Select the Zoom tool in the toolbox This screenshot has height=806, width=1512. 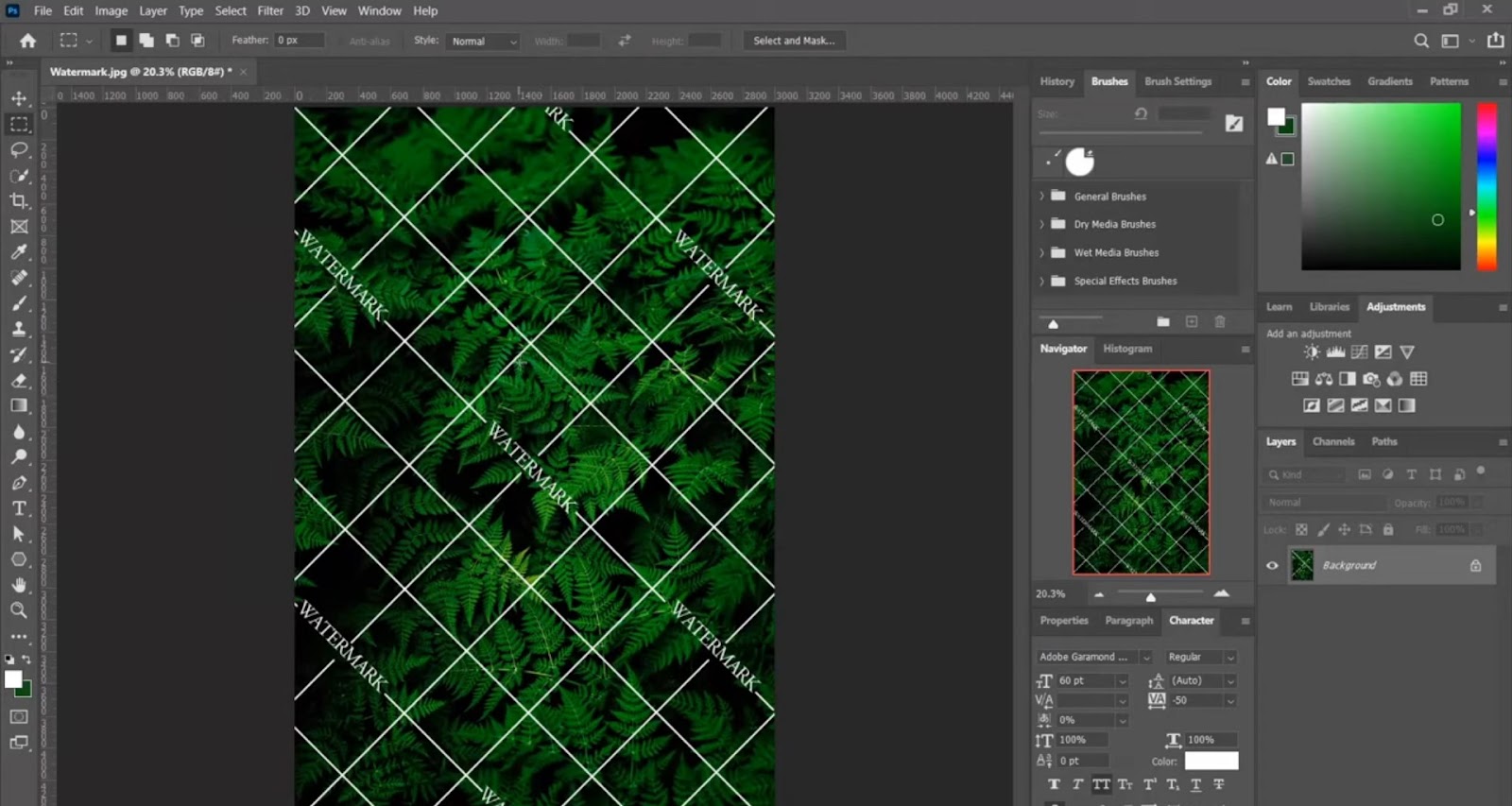coord(19,610)
